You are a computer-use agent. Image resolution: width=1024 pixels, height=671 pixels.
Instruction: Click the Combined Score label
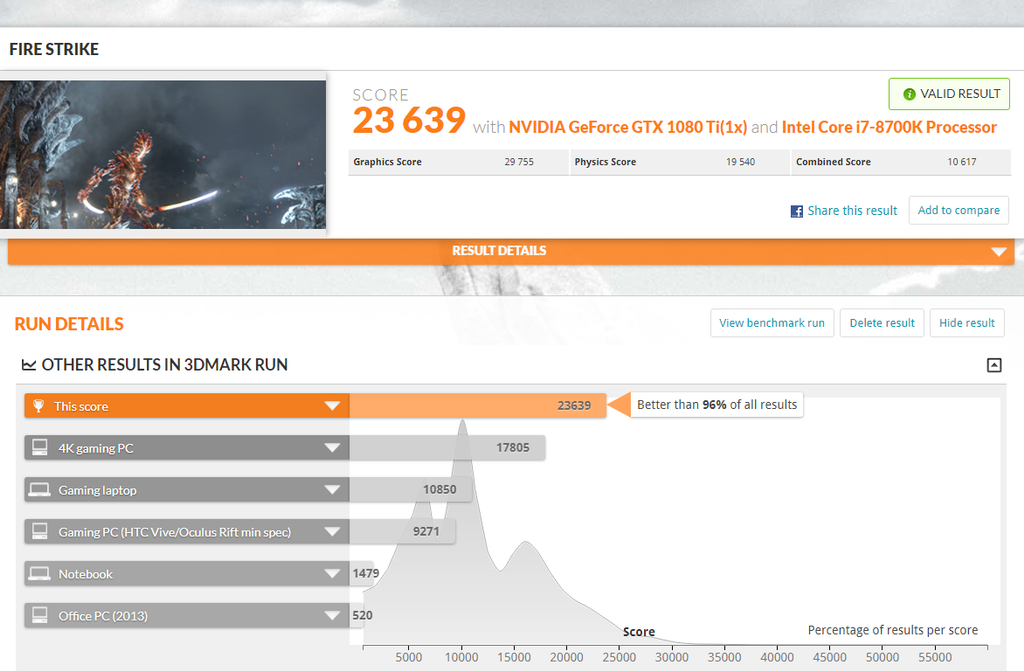click(833, 162)
